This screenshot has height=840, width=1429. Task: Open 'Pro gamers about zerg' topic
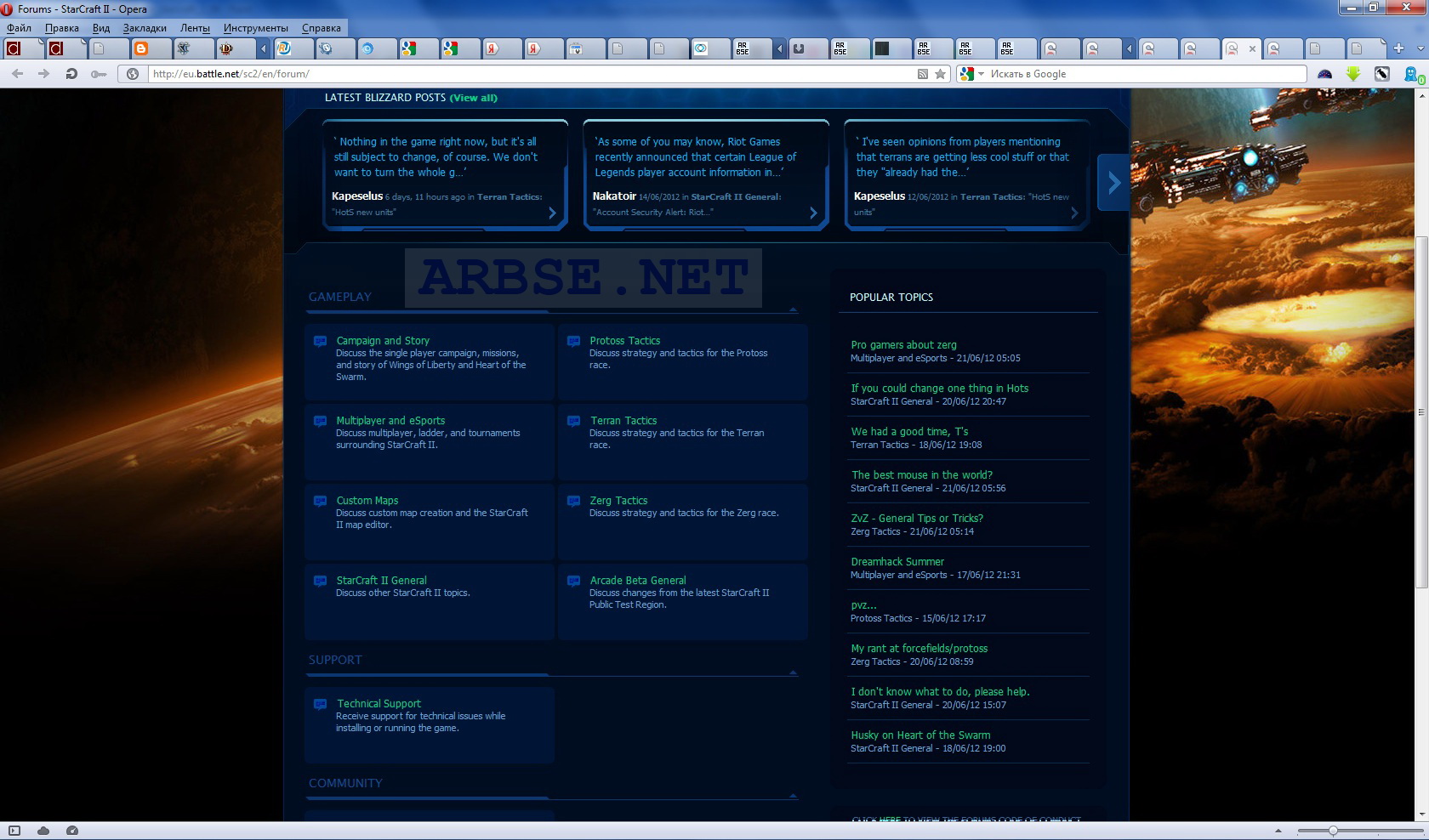(x=903, y=345)
